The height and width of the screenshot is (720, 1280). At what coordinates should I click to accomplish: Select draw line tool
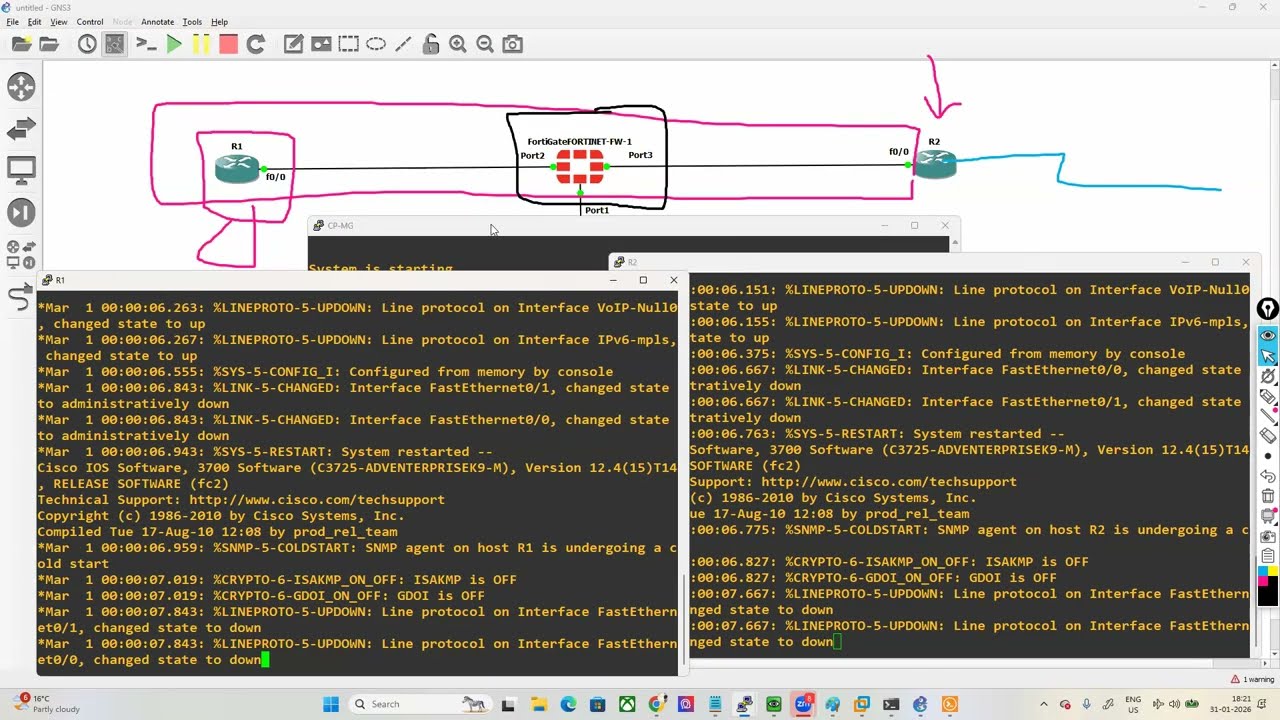click(x=403, y=44)
